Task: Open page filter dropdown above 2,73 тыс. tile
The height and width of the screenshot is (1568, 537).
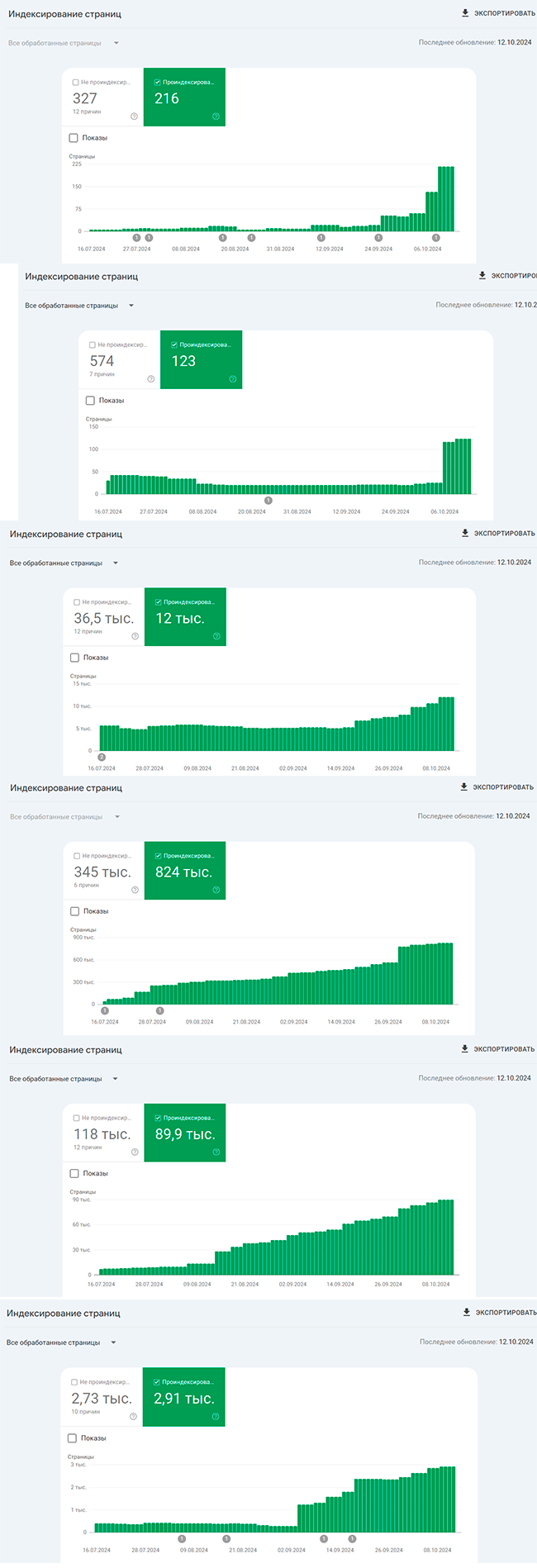Action: click(x=62, y=1342)
